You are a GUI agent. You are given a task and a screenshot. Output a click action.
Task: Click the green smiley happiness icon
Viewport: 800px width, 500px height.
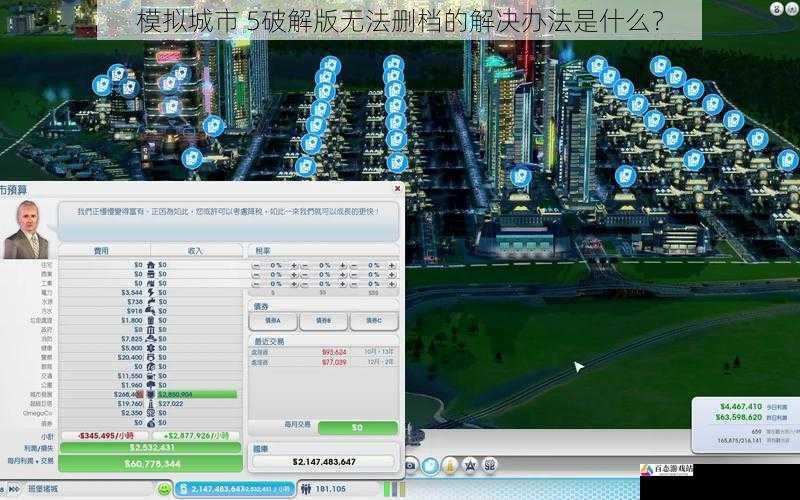tap(164, 489)
